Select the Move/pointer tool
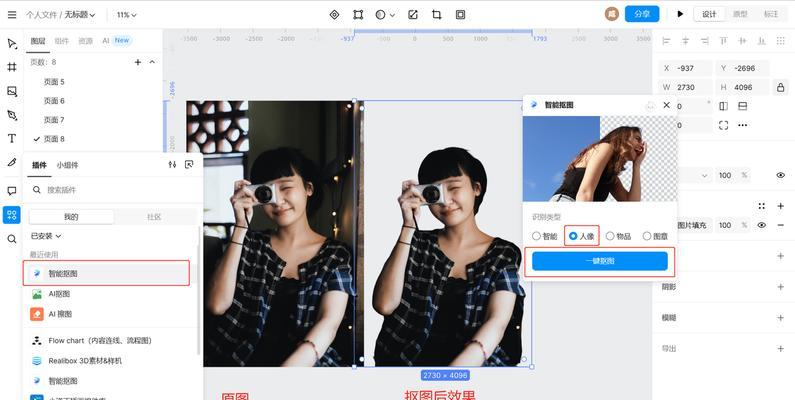795x400 pixels. [12, 43]
